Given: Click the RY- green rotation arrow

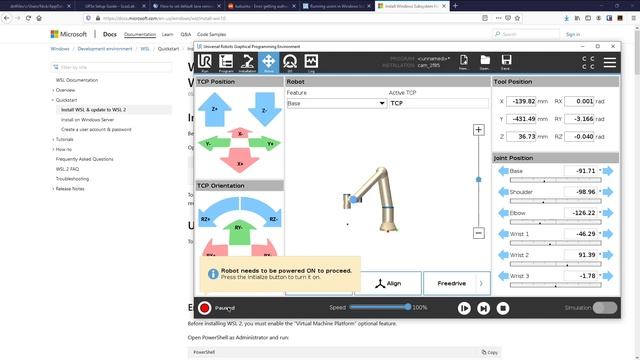Looking at the screenshot, I should [x=240, y=233].
